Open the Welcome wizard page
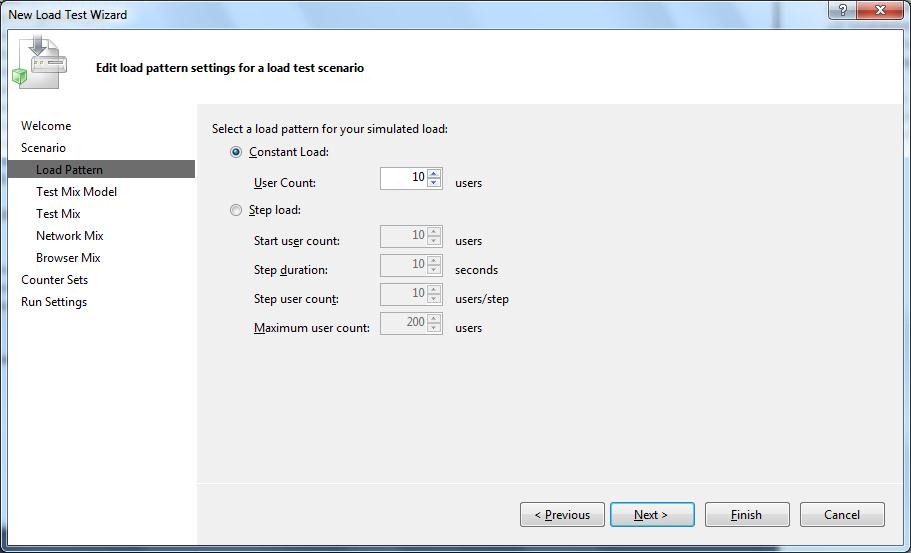Viewport: 911px width, 553px height. (46, 125)
